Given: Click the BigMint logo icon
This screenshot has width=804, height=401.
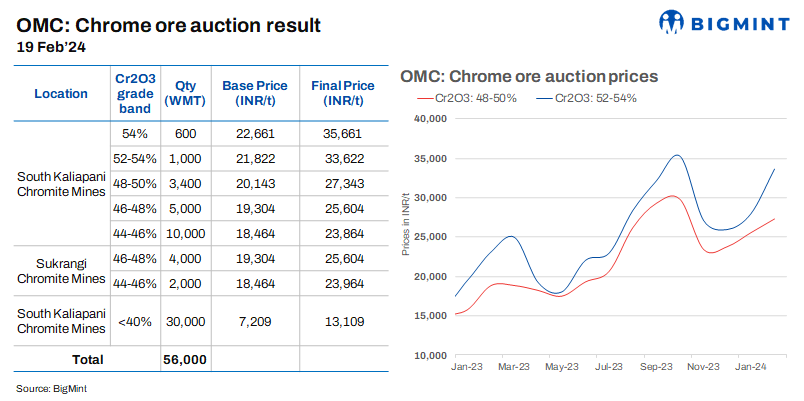Looking at the screenshot, I should [x=672, y=21].
